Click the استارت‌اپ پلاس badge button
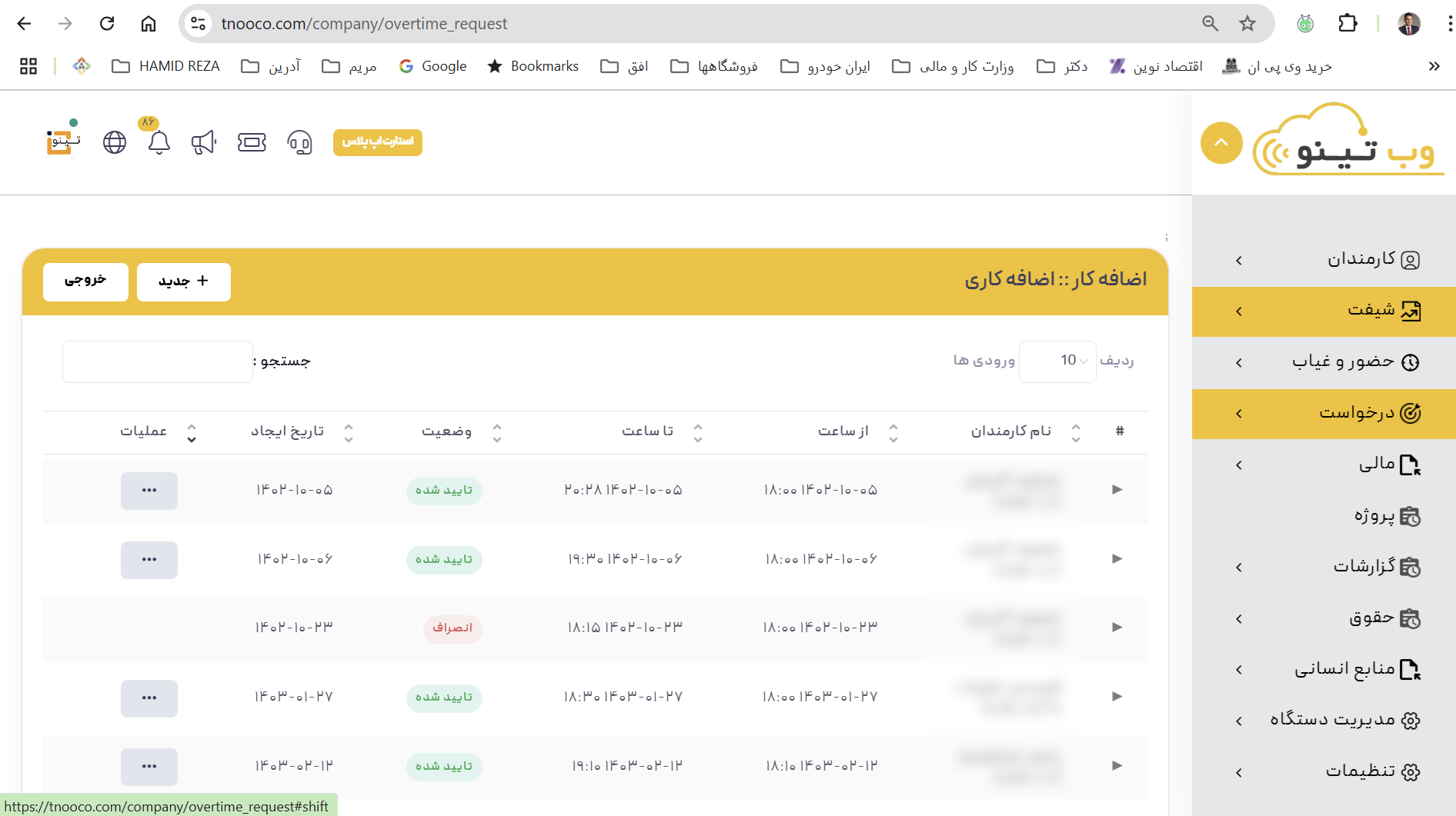Screen dimensions: 1456x816 tap(377, 142)
